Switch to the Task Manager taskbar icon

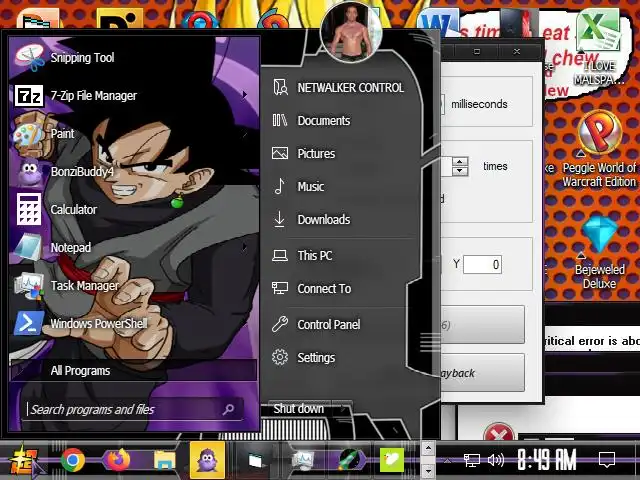(x=302, y=460)
